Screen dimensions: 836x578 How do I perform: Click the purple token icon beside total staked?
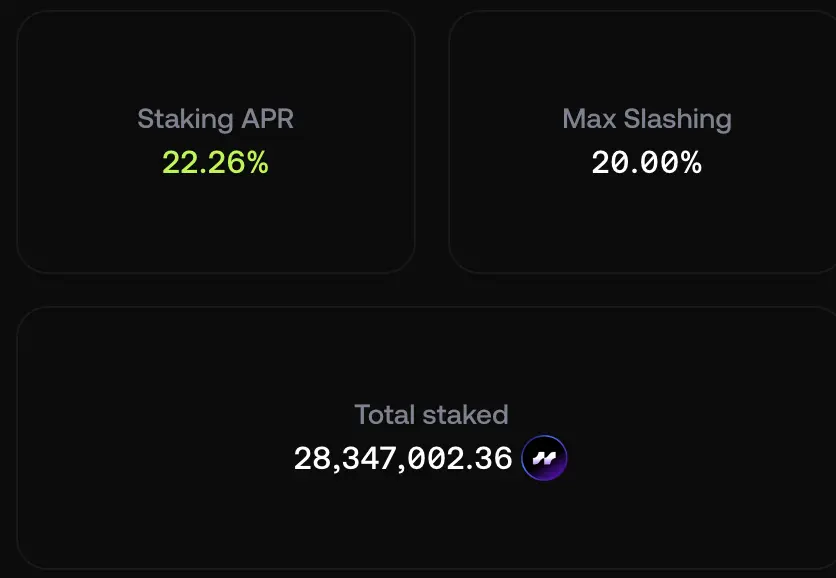point(544,458)
